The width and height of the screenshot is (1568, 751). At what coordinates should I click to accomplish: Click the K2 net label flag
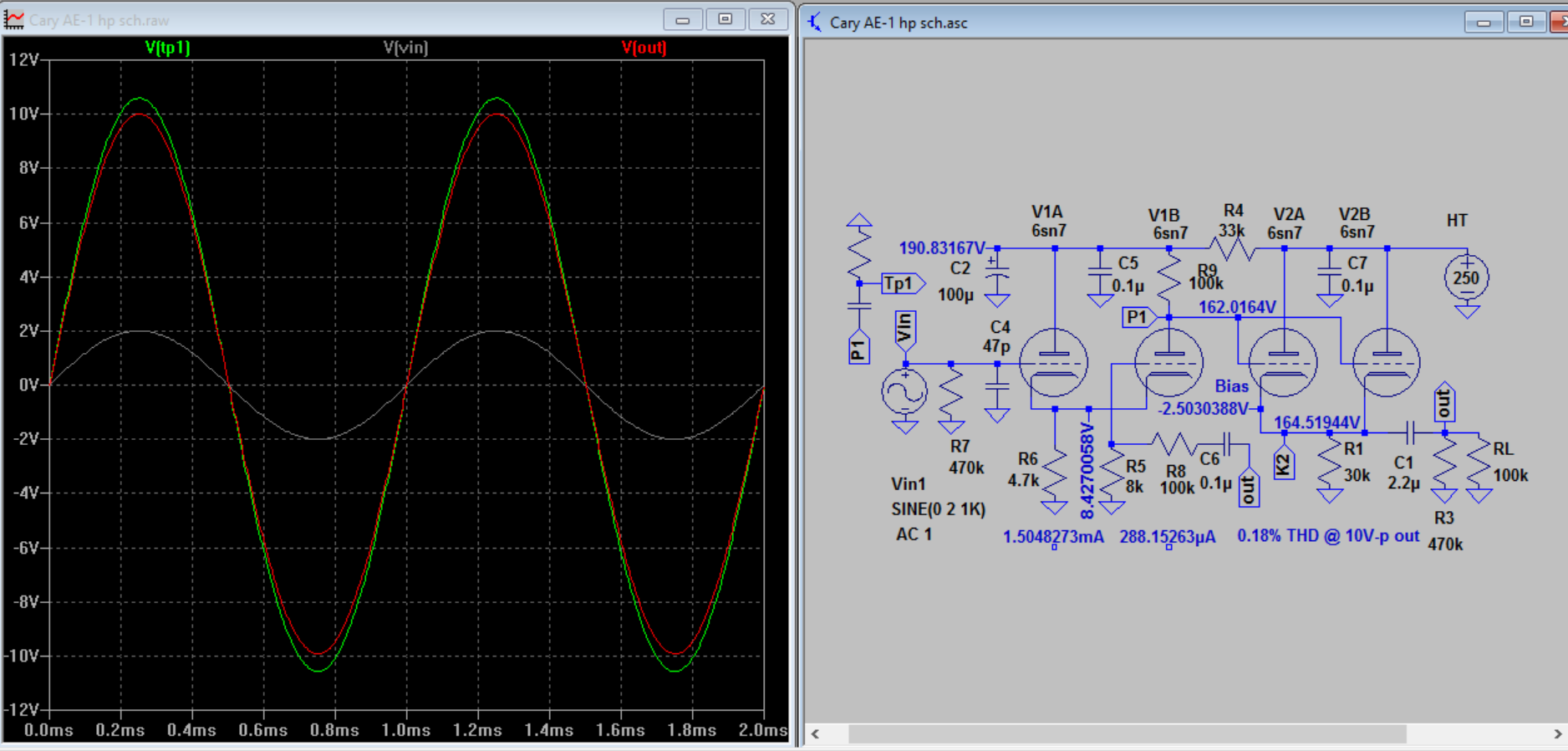pos(1284,464)
